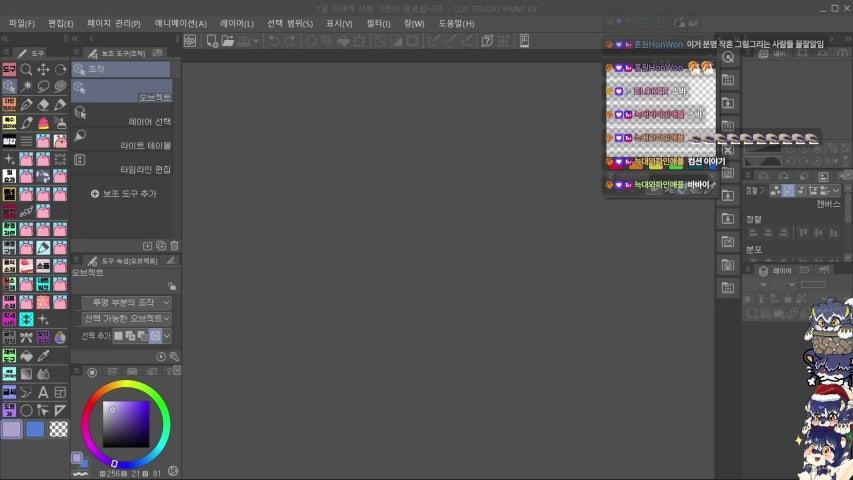The width and height of the screenshot is (853, 480).
Task: Duplicate sub tool icon
Action: tap(161, 246)
